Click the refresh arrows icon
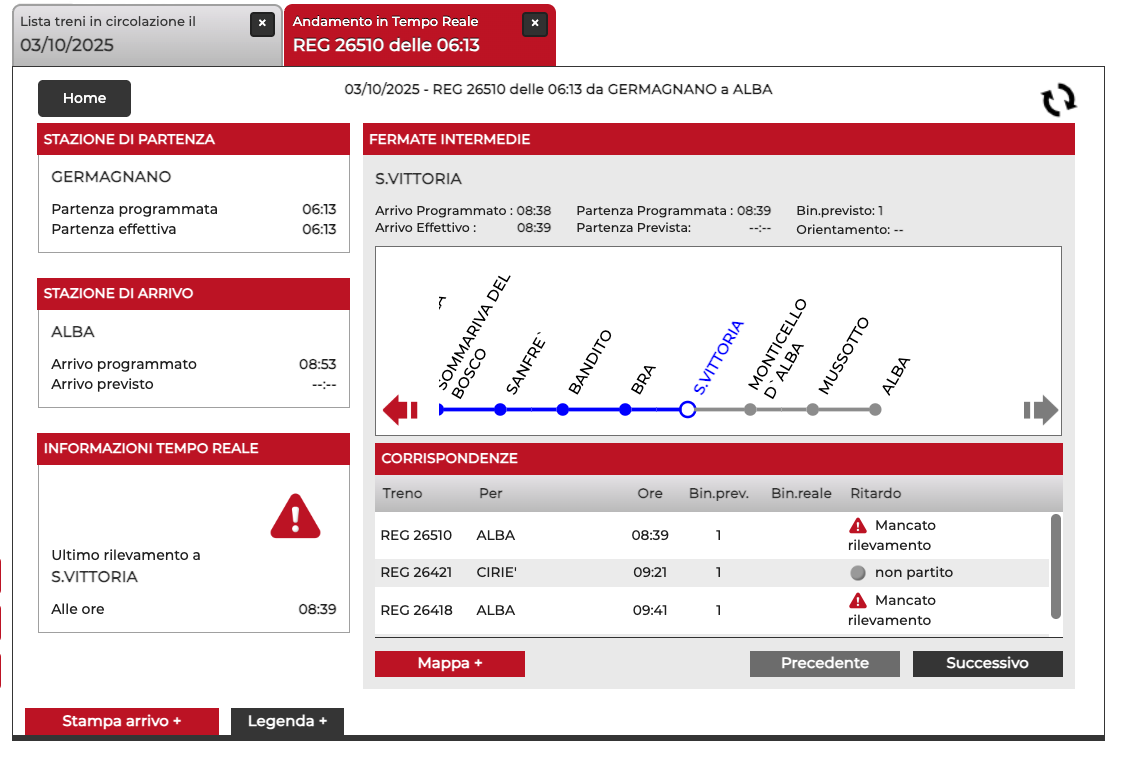This screenshot has width=1129, height=761. click(1058, 100)
